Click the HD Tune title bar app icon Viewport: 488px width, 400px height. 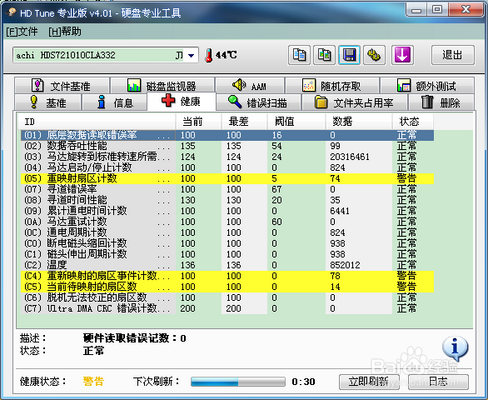12,12
